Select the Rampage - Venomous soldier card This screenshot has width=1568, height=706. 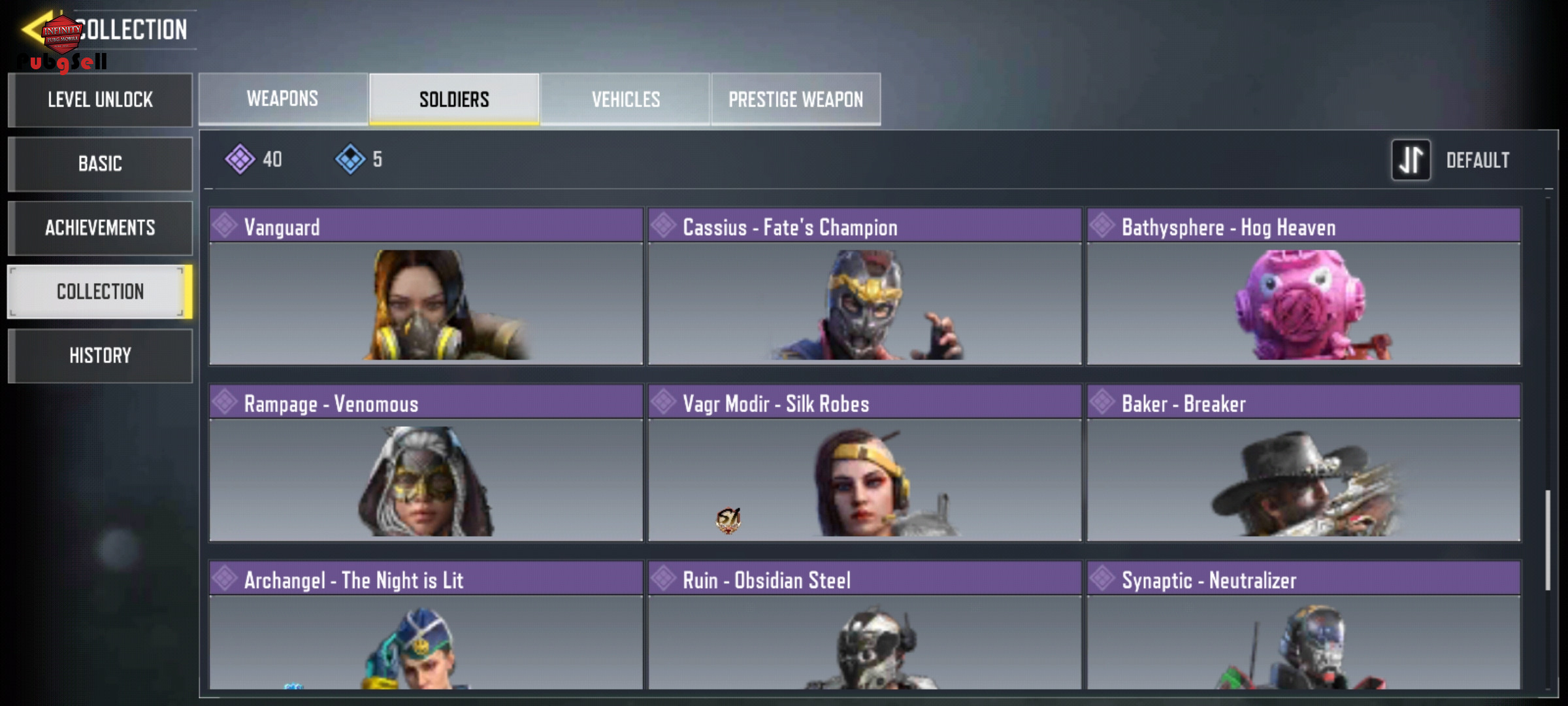click(426, 463)
